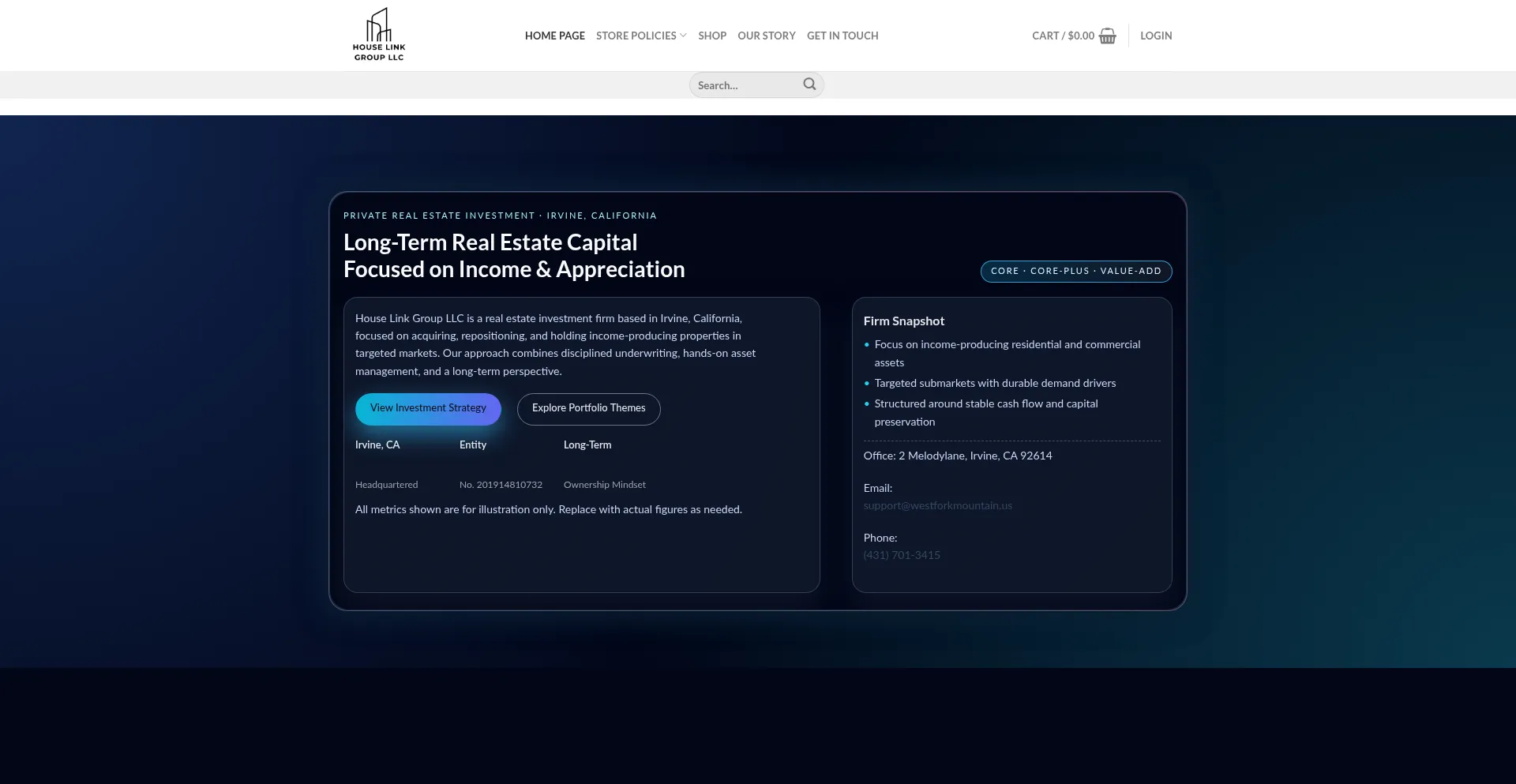Click the (431) 701-3415 phone link

click(902, 555)
